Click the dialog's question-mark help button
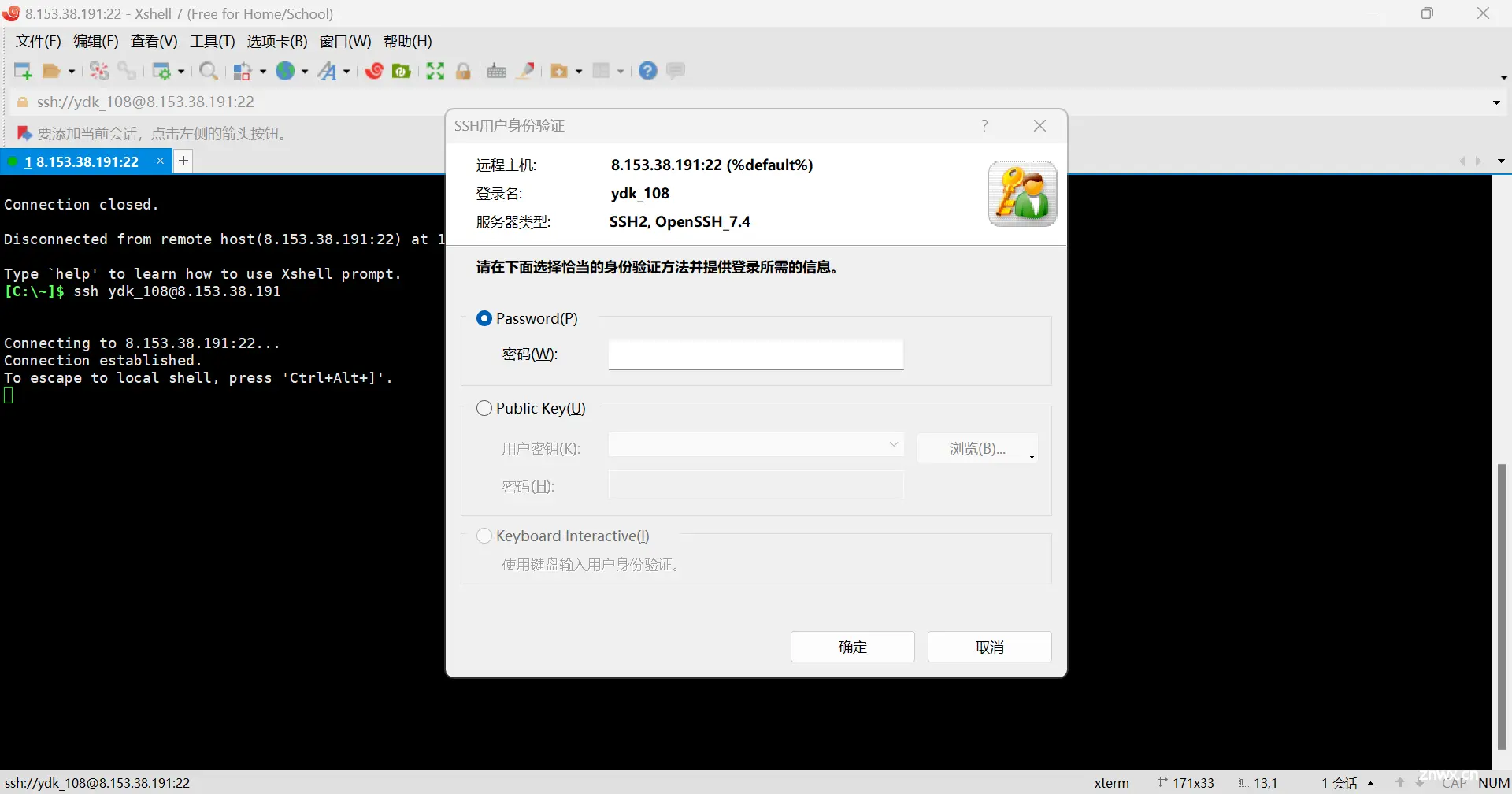1512x794 pixels. (984, 126)
